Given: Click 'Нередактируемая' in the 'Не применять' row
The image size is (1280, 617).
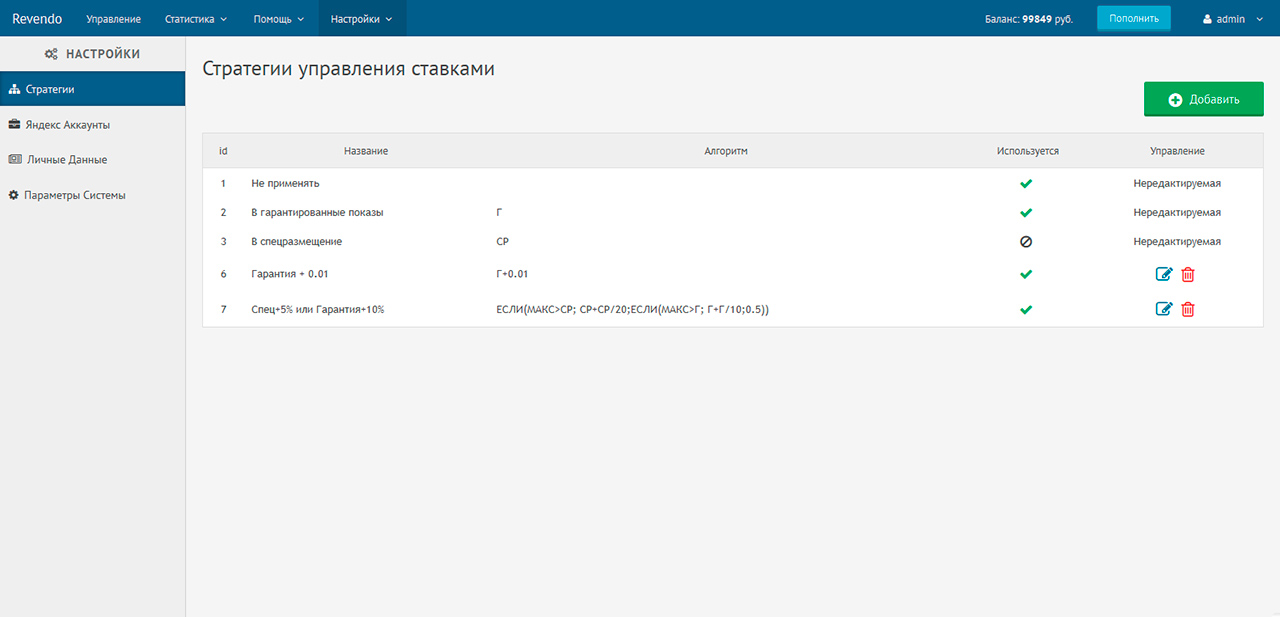Looking at the screenshot, I should [x=1177, y=184].
